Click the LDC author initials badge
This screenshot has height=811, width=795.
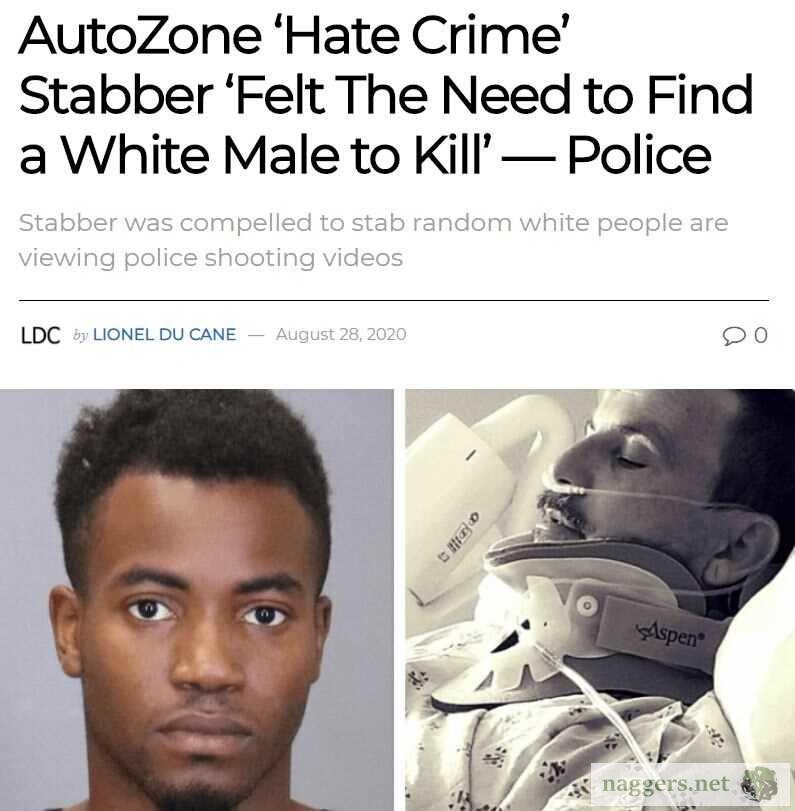(40, 335)
